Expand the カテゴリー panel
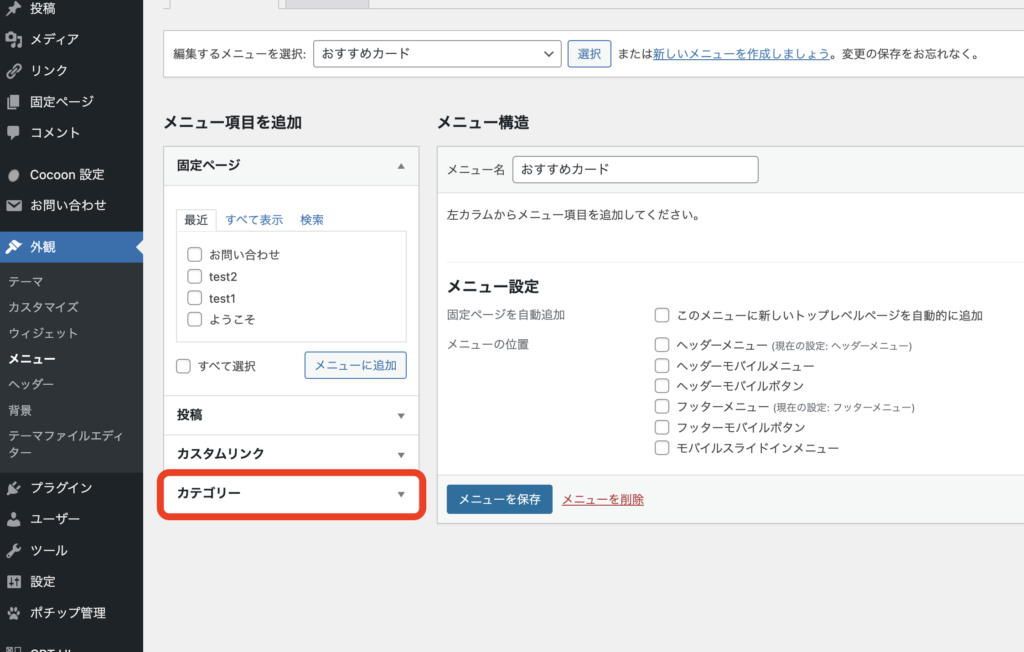The height and width of the screenshot is (652, 1024). pyautogui.click(x=291, y=494)
